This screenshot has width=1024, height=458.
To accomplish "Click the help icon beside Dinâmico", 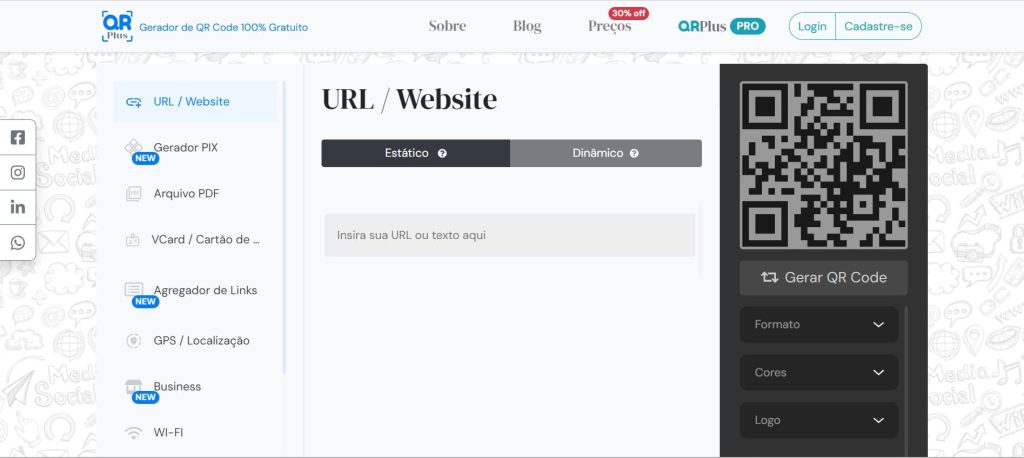I will tap(634, 154).
